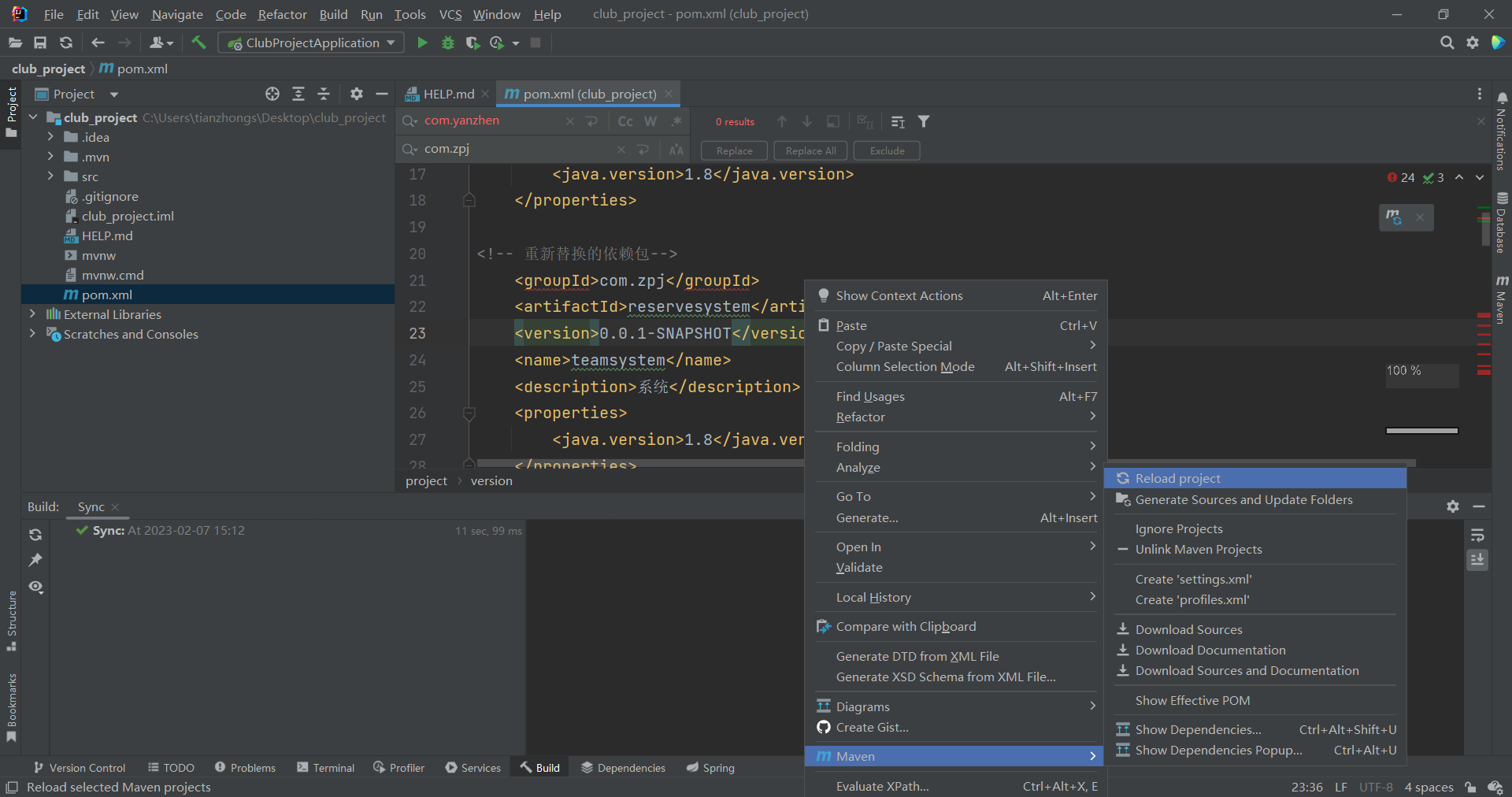This screenshot has width=1512, height=797.
Task: Click the Search Everywhere magnifier icon
Action: (x=1447, y=43)
